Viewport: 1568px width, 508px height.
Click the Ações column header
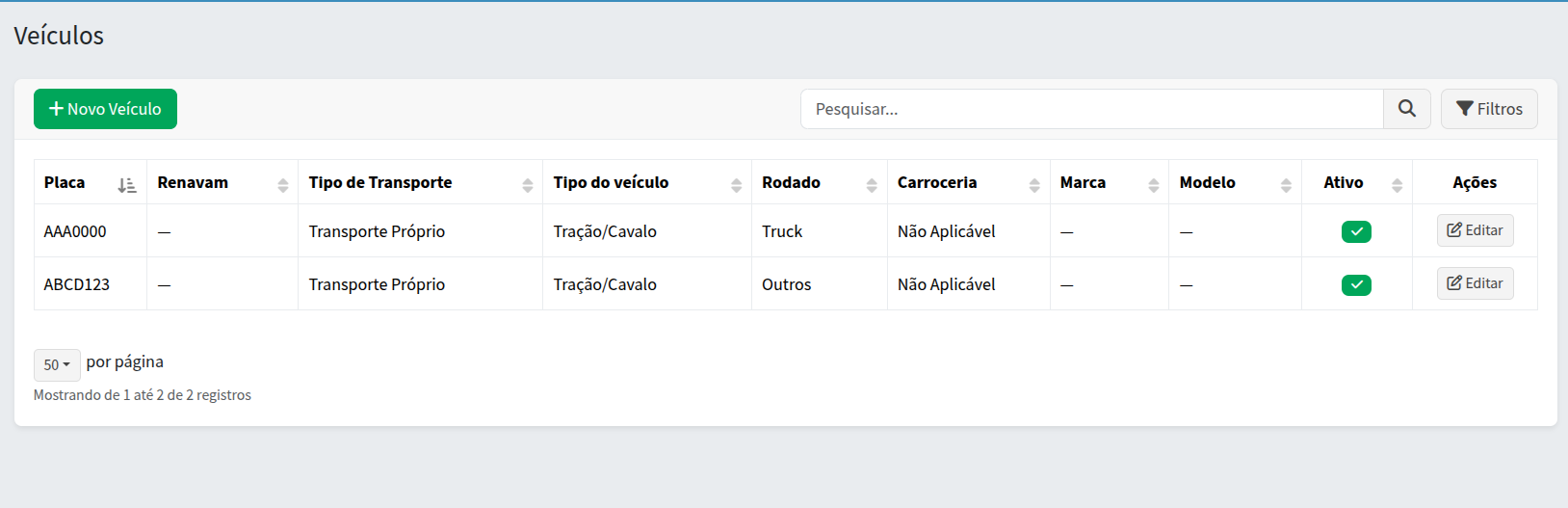point(1474,182)
